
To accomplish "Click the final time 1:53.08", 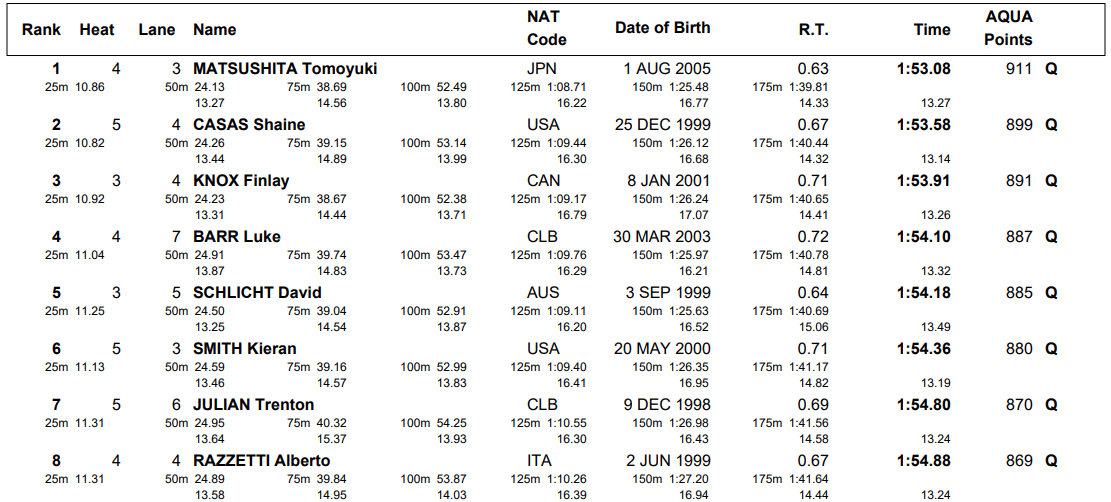I will click(923, 69).
